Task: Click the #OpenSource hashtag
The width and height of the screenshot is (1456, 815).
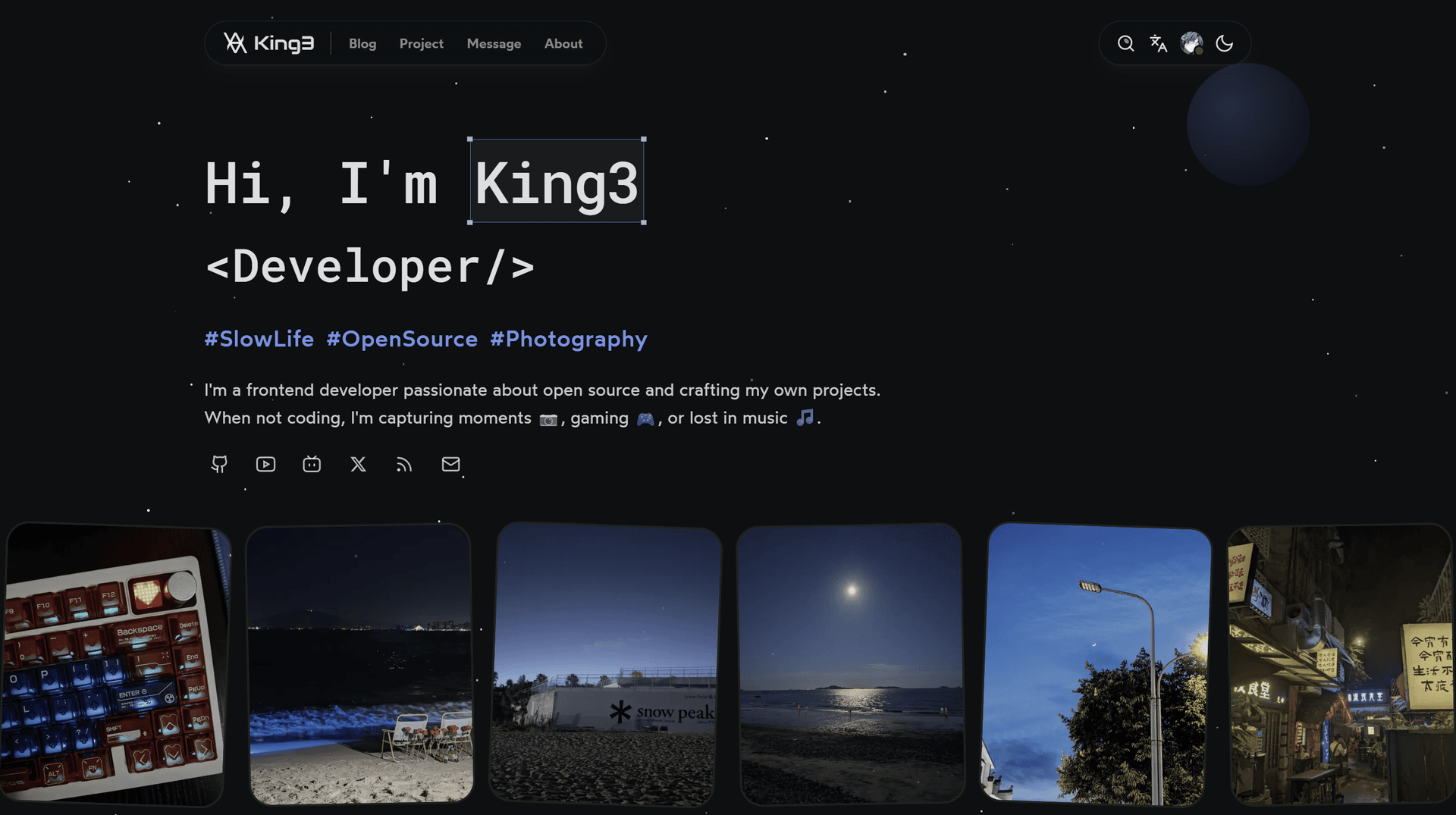Action: pos(402,339)
